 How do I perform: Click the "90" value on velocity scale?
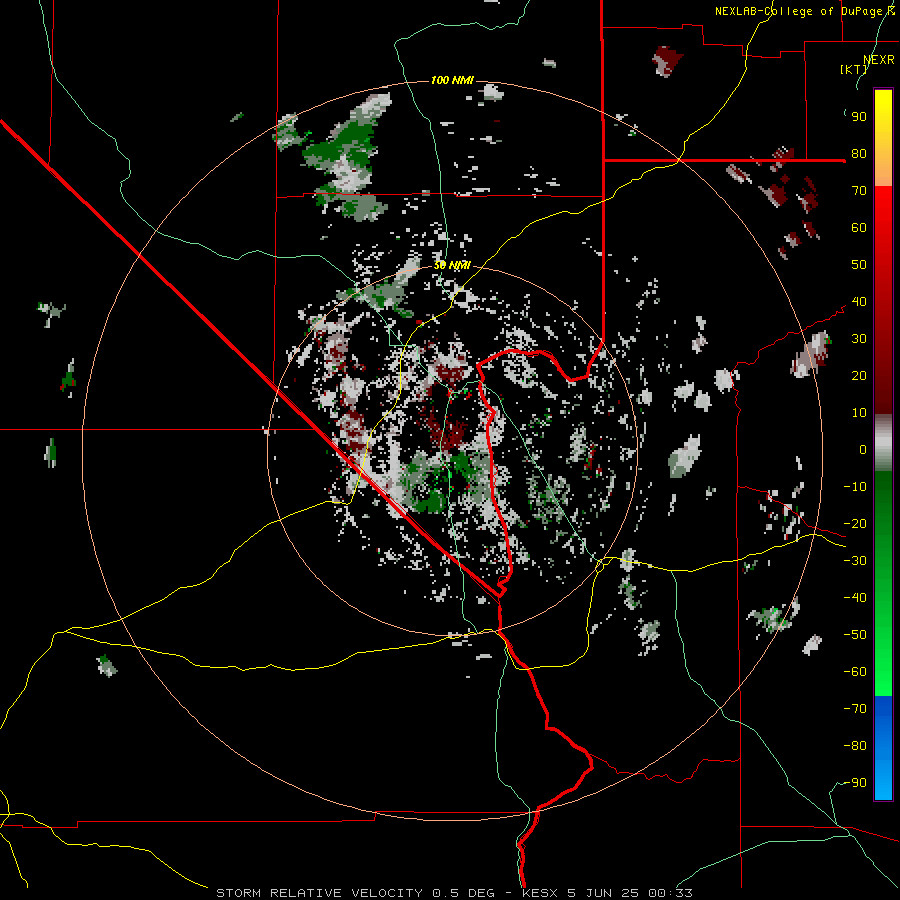(x=859, y=117)
